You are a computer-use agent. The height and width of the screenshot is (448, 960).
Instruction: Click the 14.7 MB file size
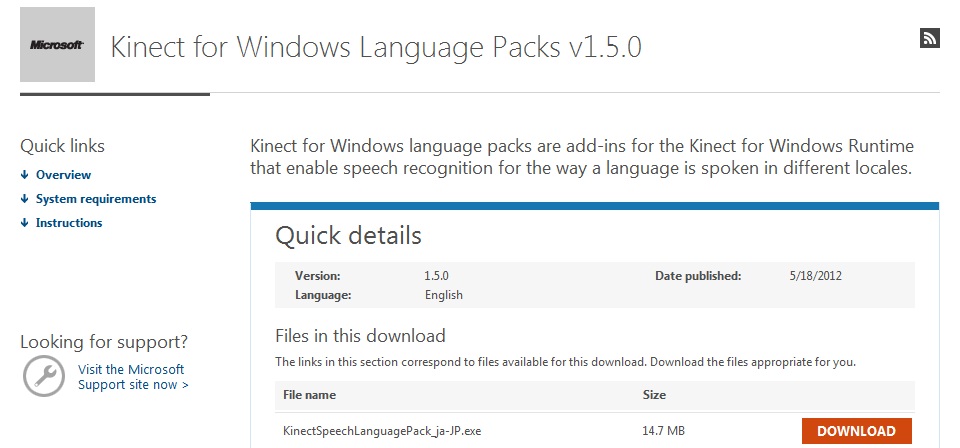[x=663, y=431]
